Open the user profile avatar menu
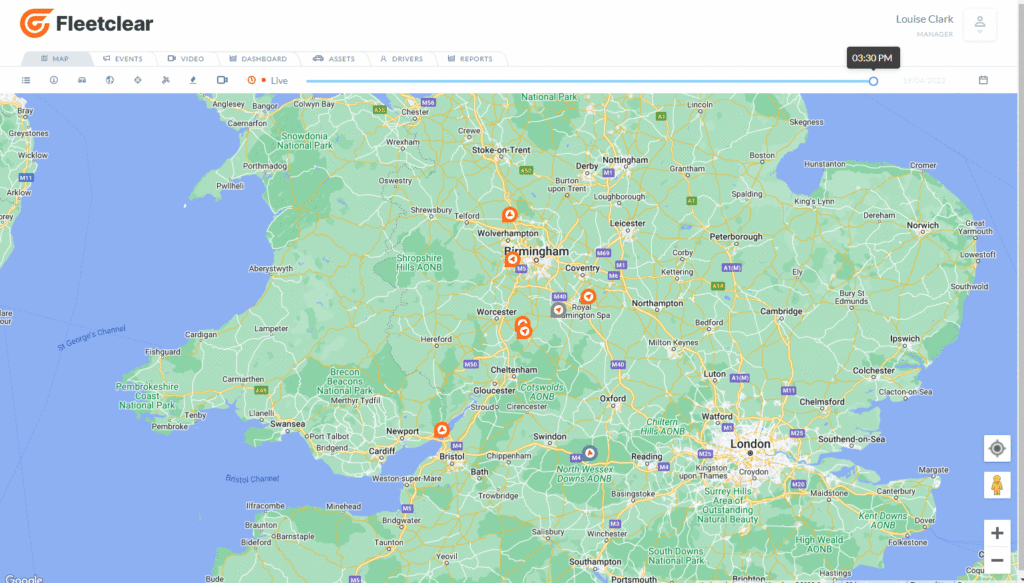This screenshot has height=583, width=1024. [980, 25]
